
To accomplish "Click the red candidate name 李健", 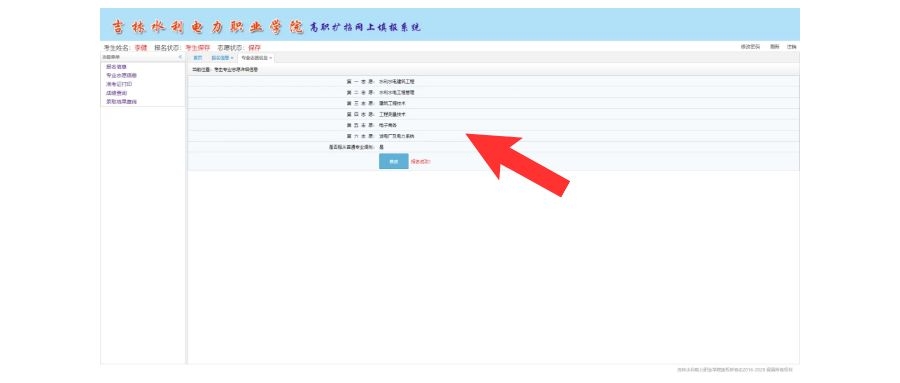I will click(141, 48).
